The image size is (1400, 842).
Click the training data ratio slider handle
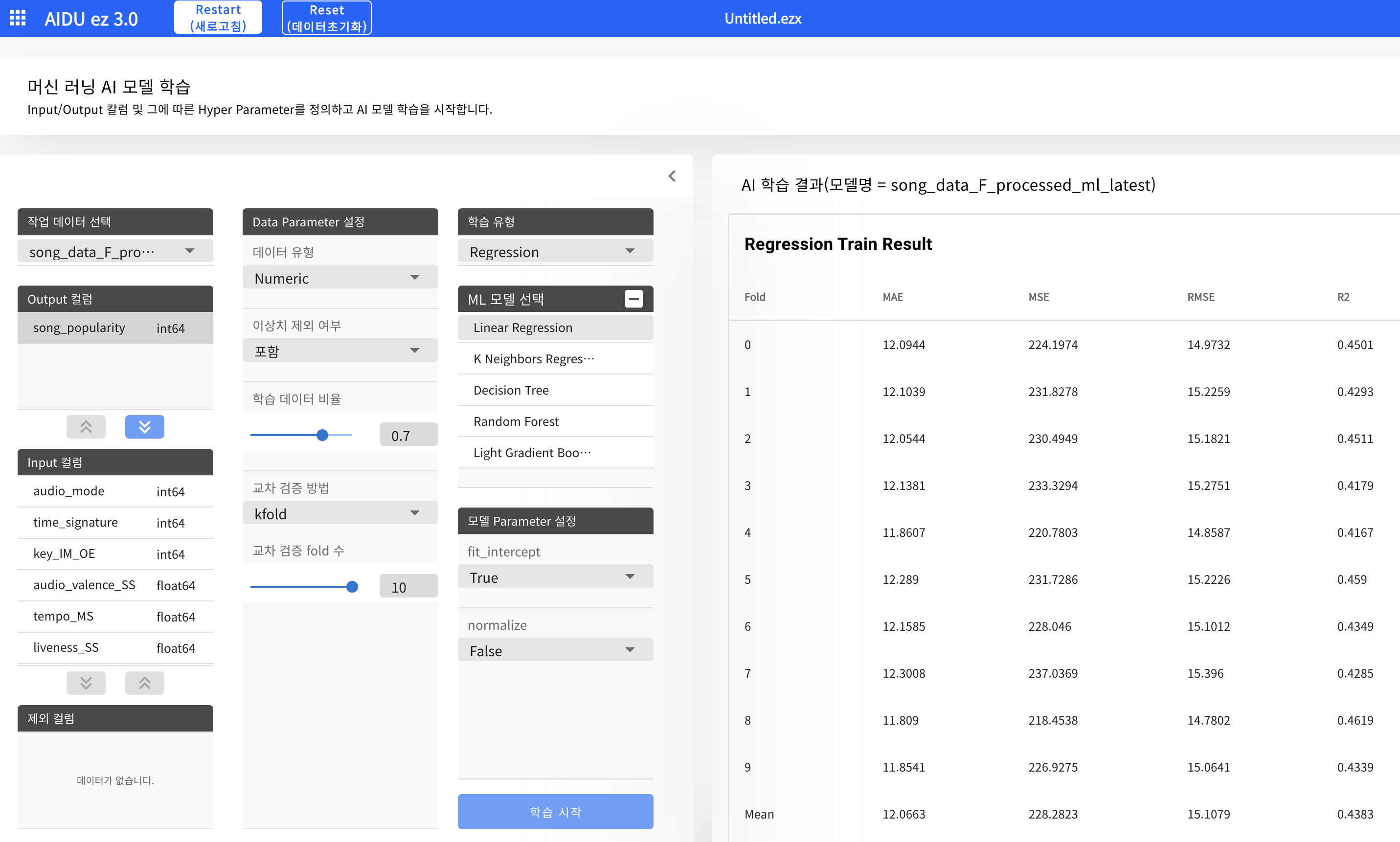tap(322, 435)
